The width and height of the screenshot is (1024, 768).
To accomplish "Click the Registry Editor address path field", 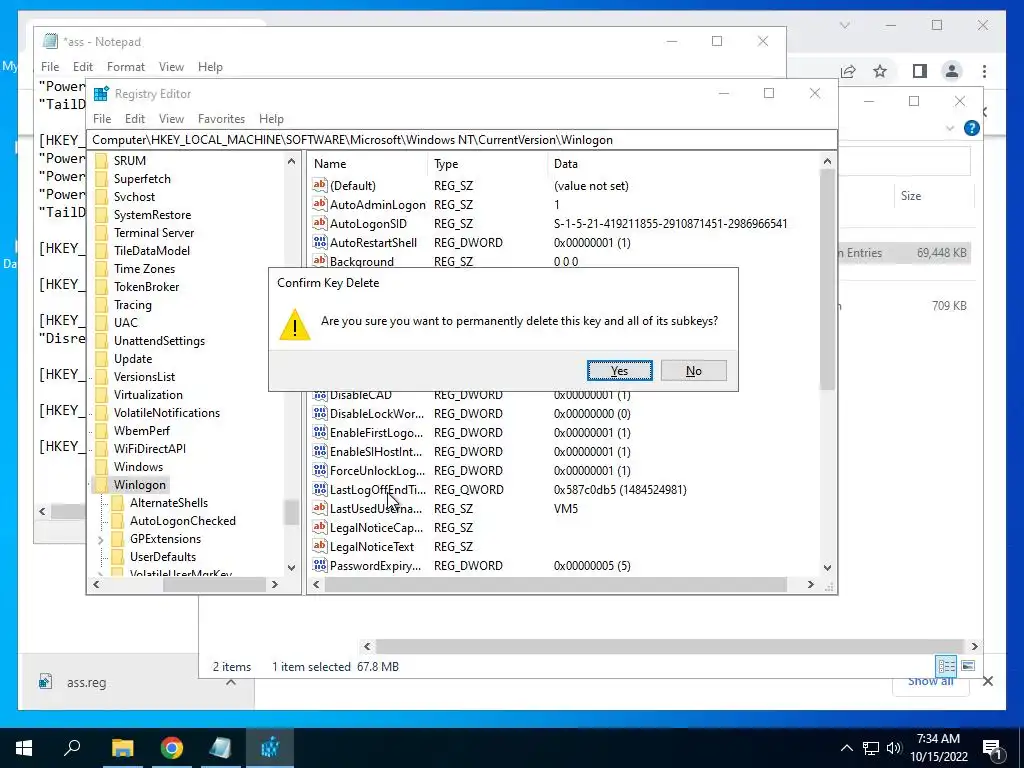I will click(461, 140).
